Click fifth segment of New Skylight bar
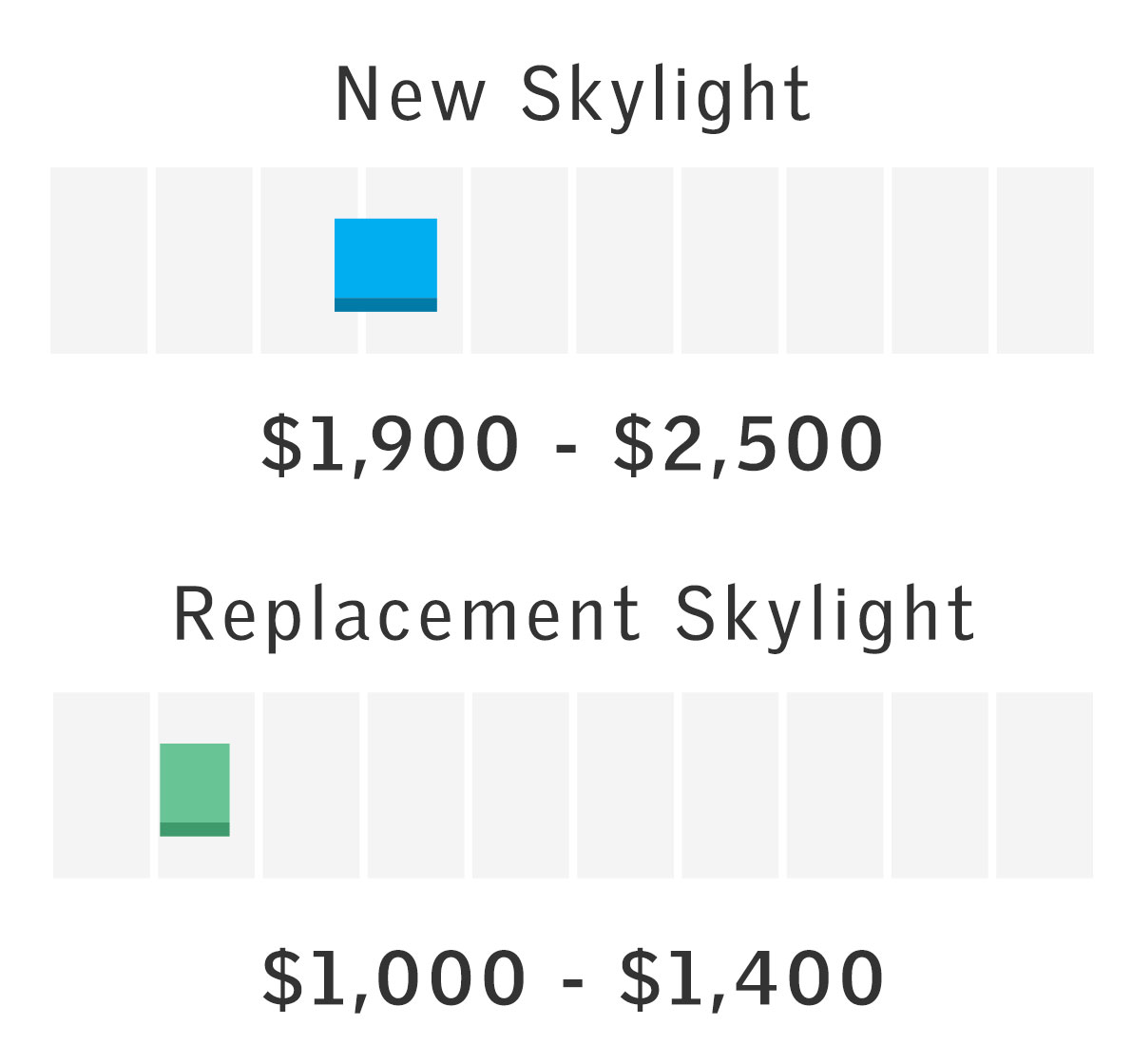1132x1064 pixels. (520, 260)
